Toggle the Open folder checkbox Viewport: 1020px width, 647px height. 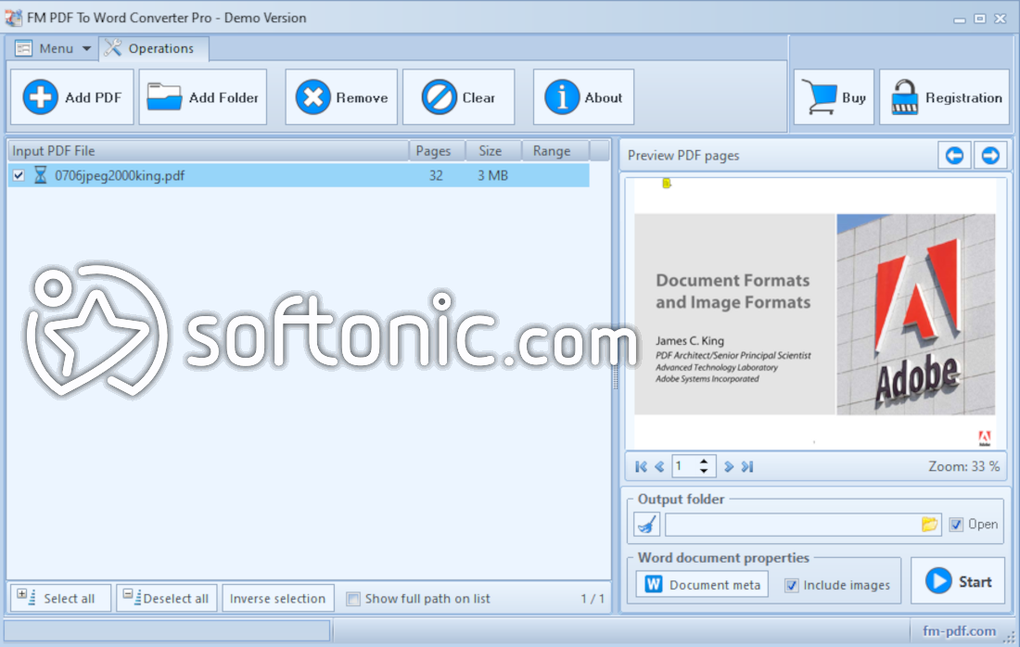pos(956,524)
